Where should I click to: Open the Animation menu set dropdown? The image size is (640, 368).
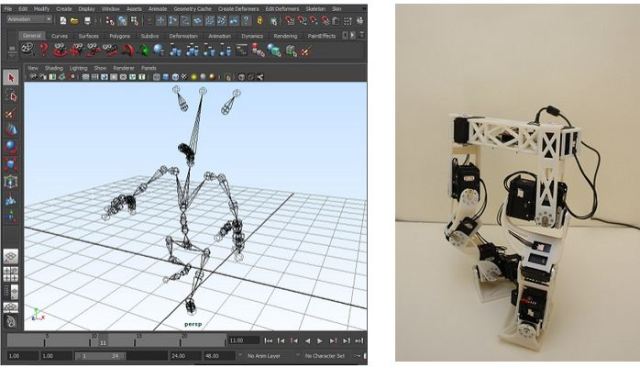pyautogui.click(x=29, y=19)
